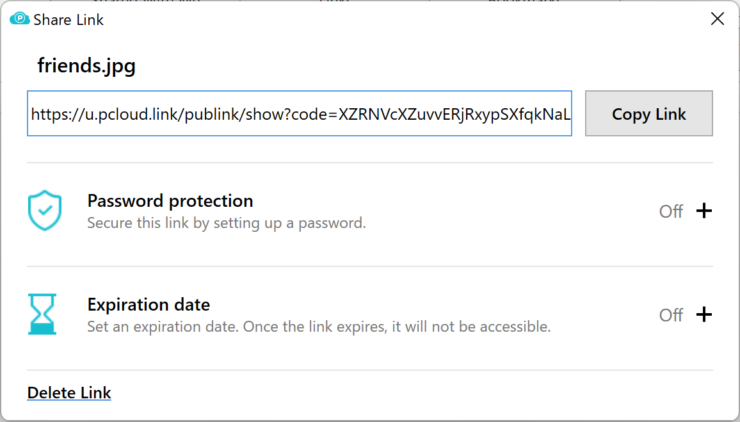The height and width of the screenshot is (422, 740).
Task: Select the Expiration date heading
Action: pos(149,304)
